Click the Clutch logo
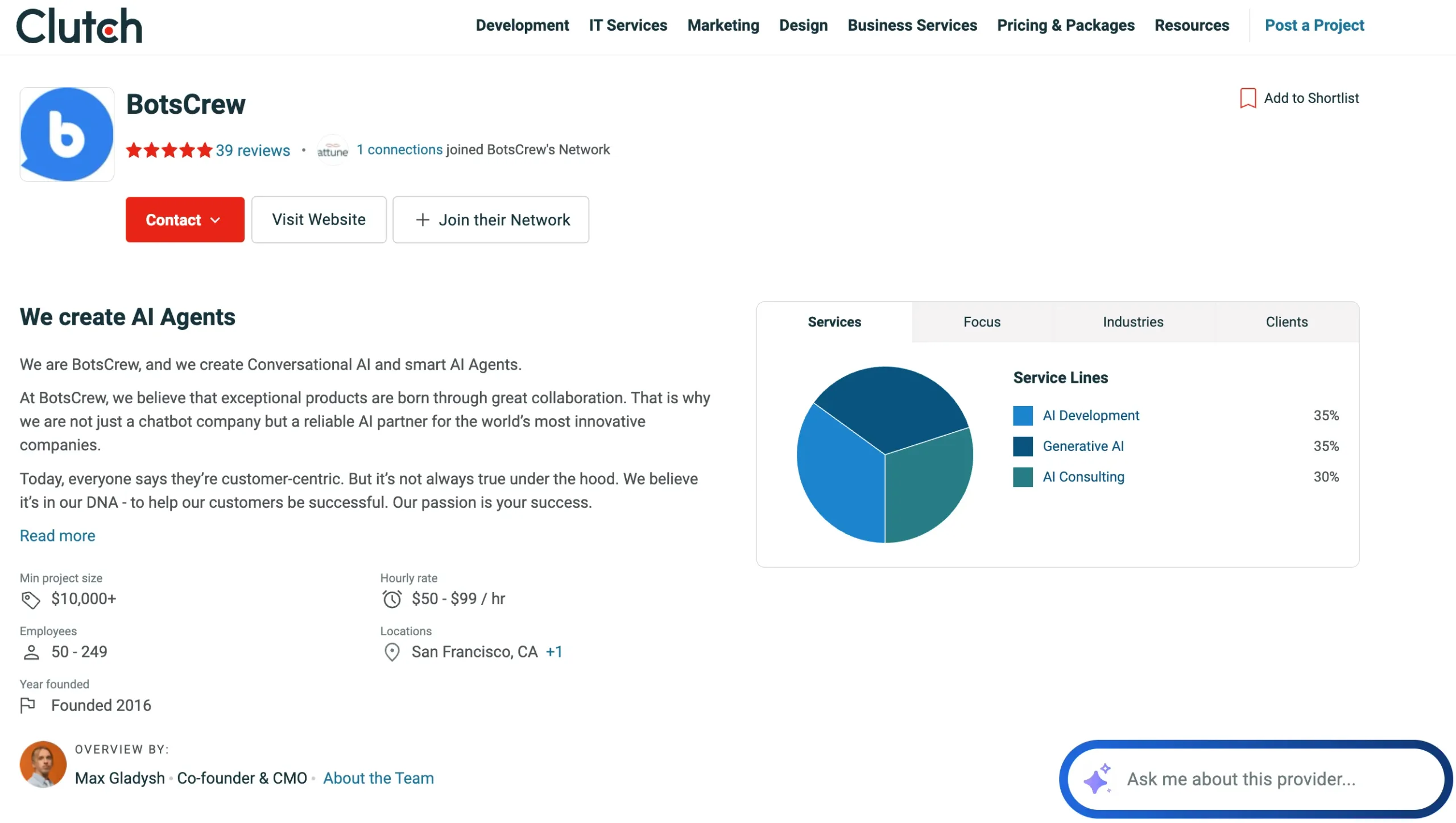 coord(80,25)
